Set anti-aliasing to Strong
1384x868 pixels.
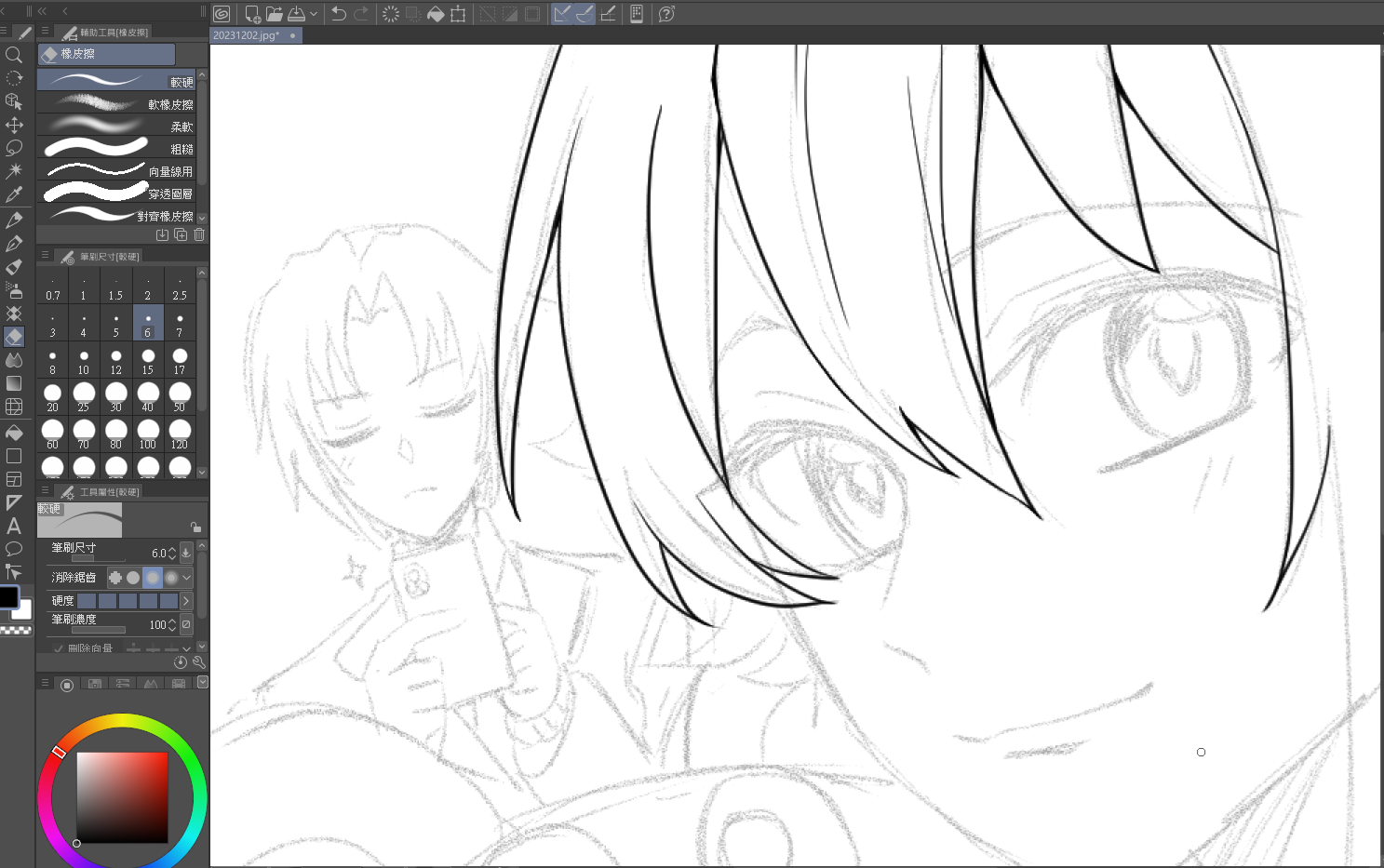[170, 578]
